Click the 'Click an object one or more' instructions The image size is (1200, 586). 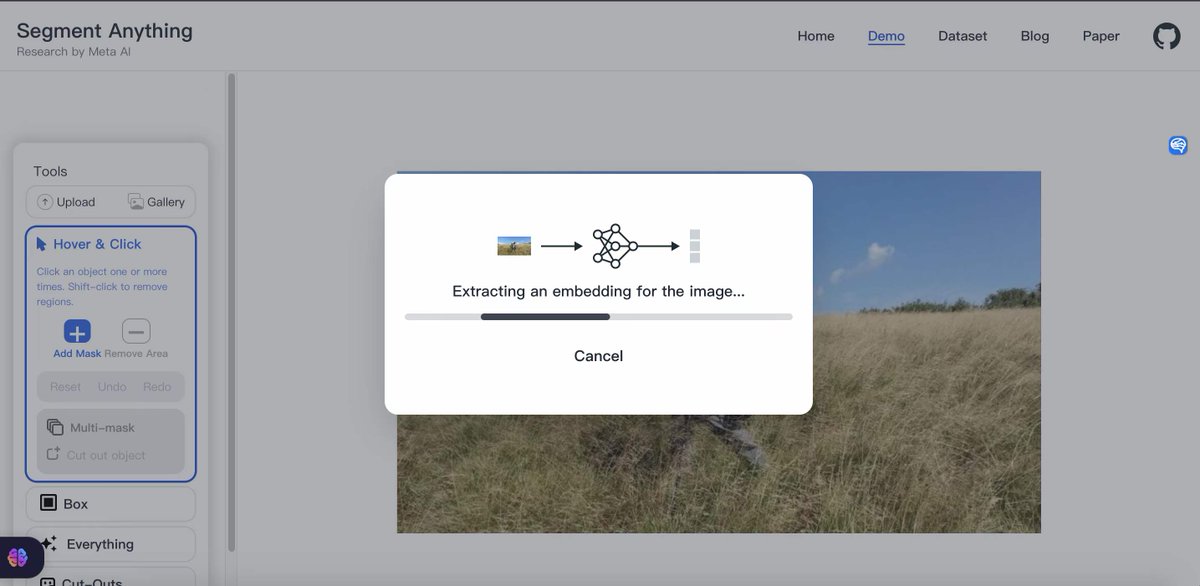tap(102, 286)
